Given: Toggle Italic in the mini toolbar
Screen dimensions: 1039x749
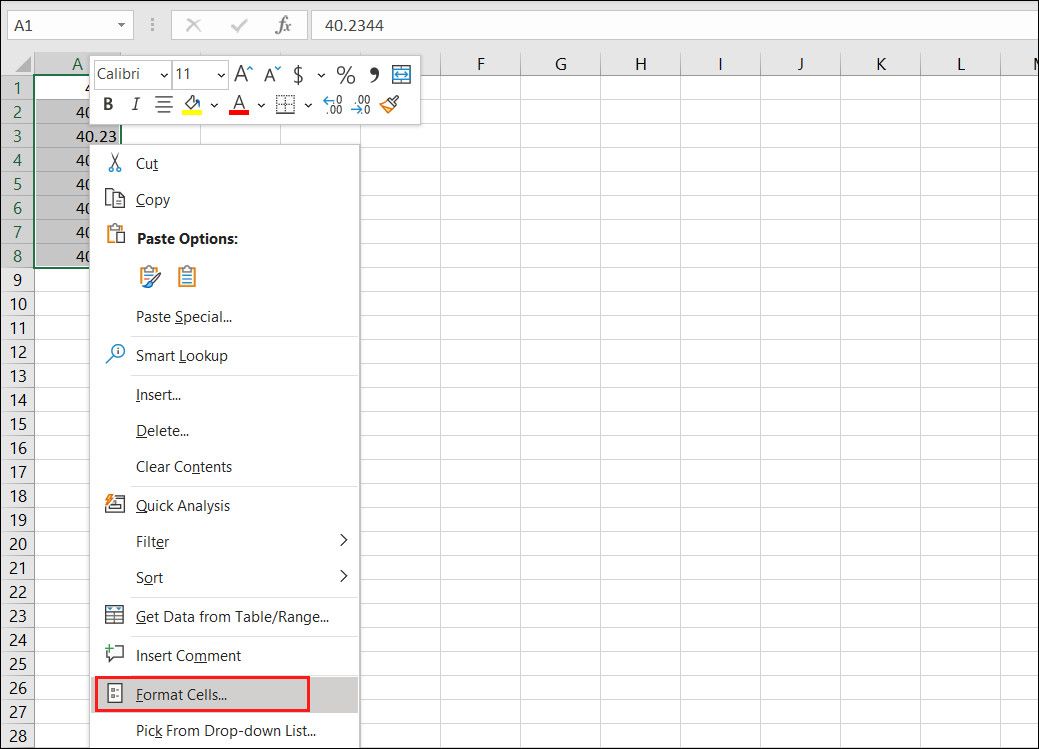Looking at the screenshot, I should pyautogui.click(x=135, y=104).
